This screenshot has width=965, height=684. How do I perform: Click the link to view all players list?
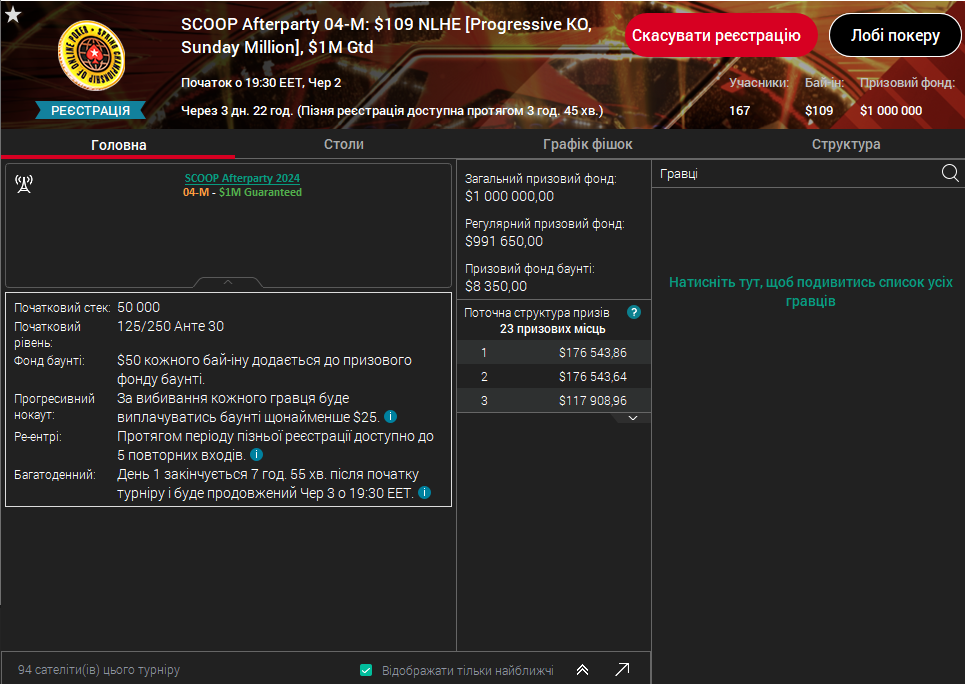click(810, 291)
